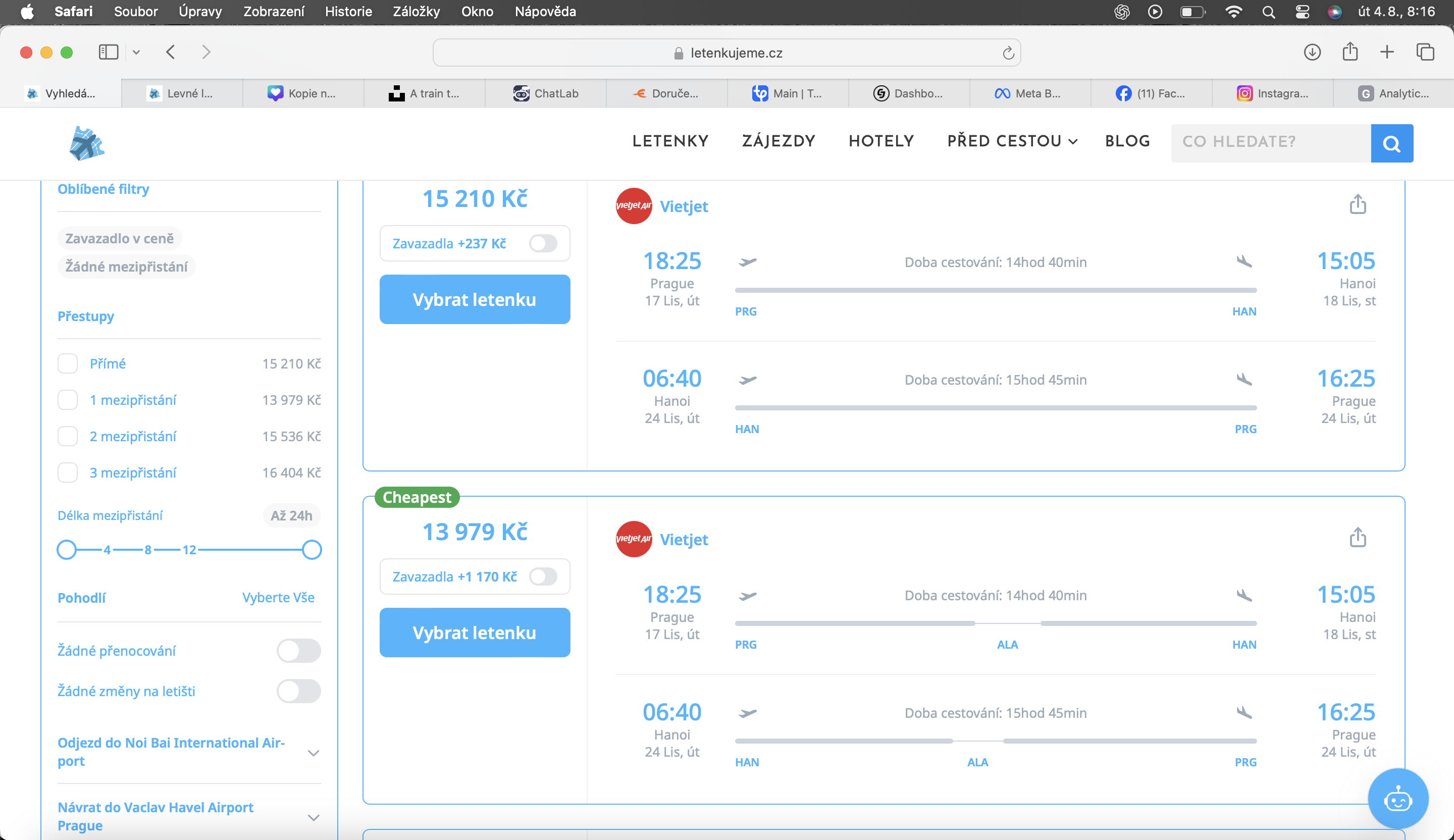1454x840 pixels.
Task: Open the chatbot assistant bubble
Action: click(1398, 799)
